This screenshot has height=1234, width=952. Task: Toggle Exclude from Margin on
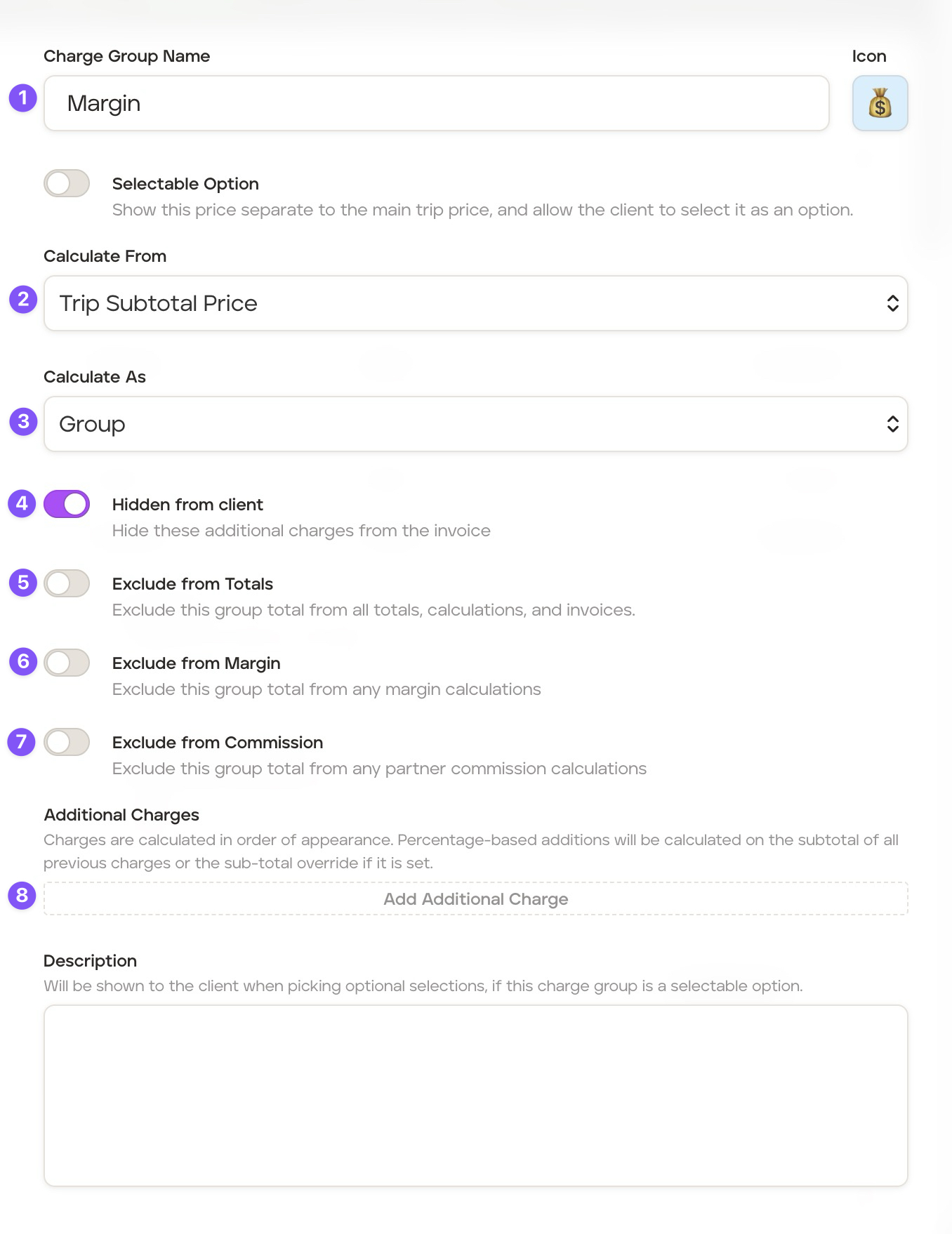coord(67,663)
